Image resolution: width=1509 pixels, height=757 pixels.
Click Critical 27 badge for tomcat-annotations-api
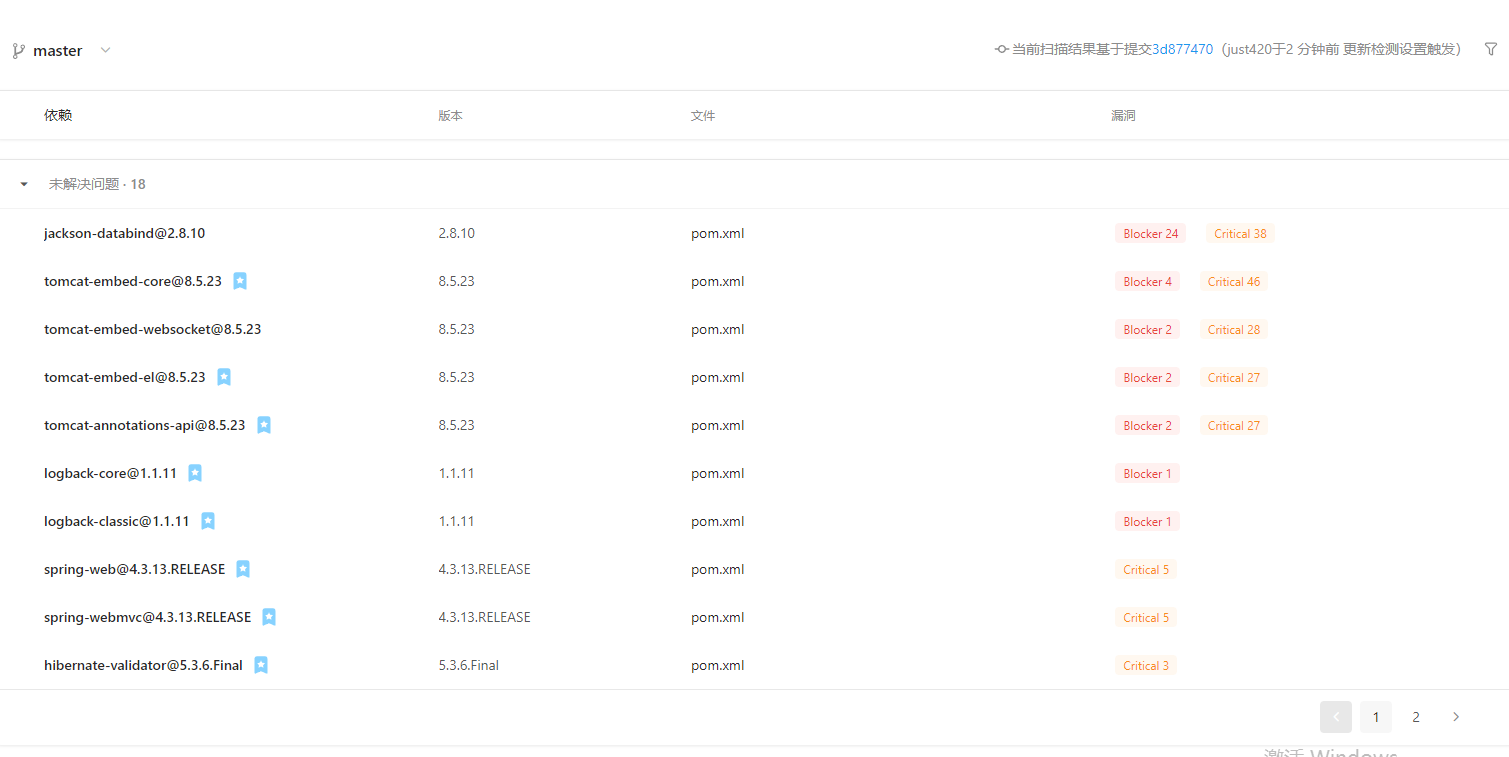coord(1233,425)
